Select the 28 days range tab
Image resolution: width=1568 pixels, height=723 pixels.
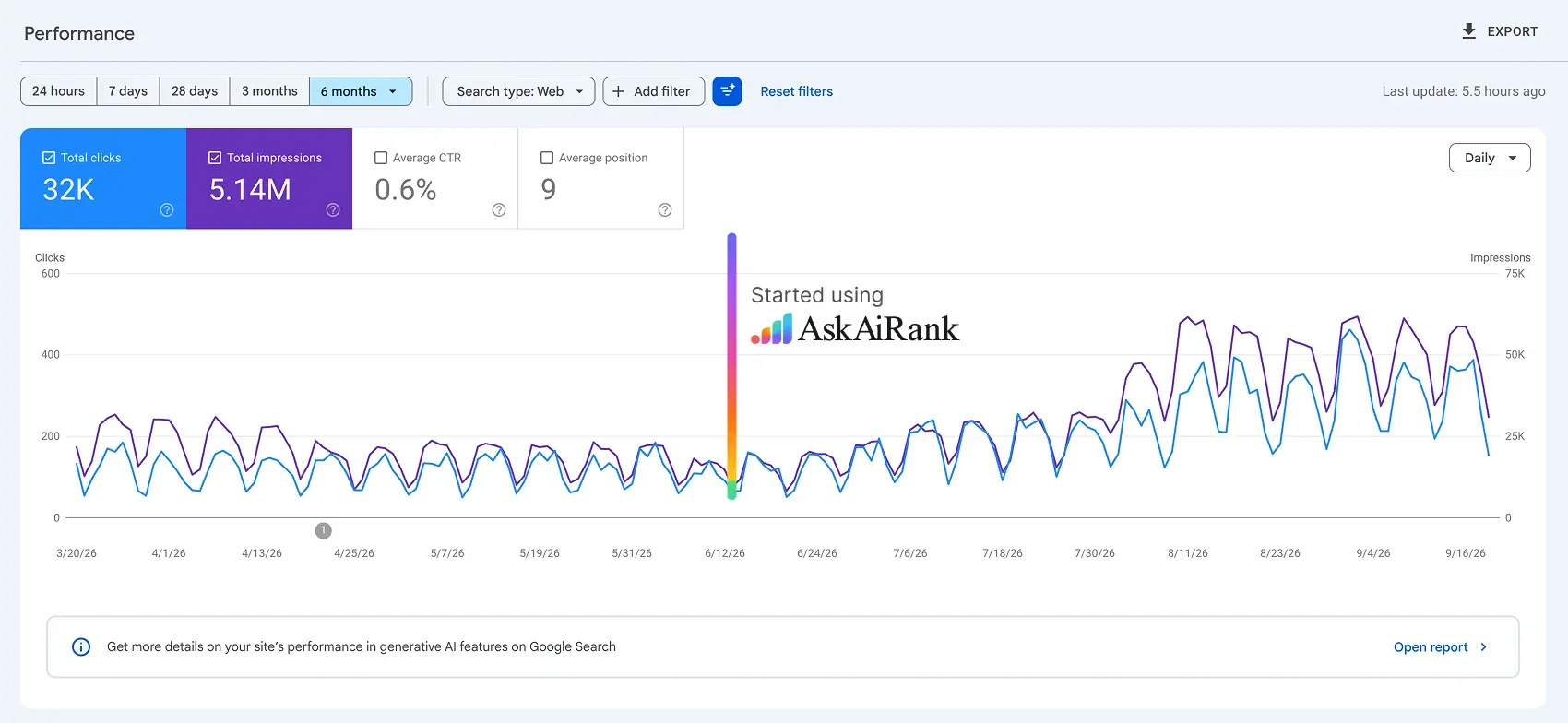coord(195,91)
